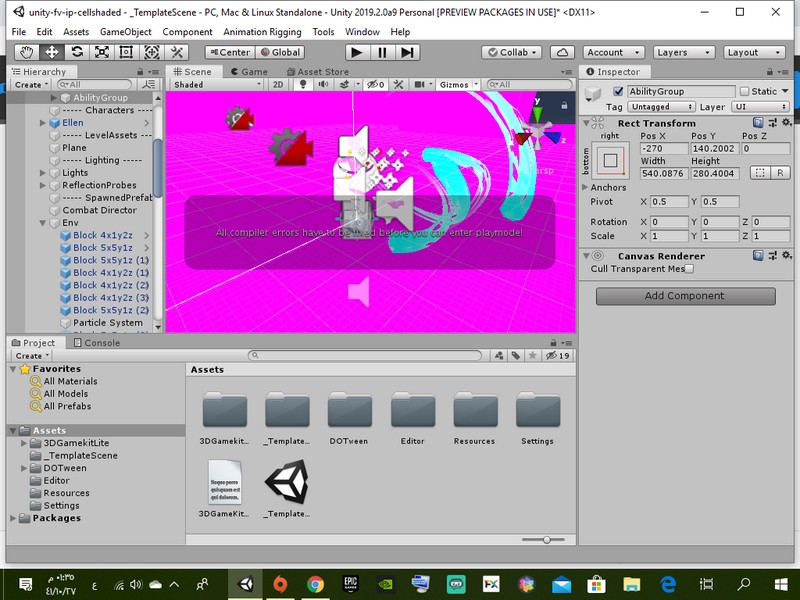
Task: Select the Rect tool
Action: (126, 52)
